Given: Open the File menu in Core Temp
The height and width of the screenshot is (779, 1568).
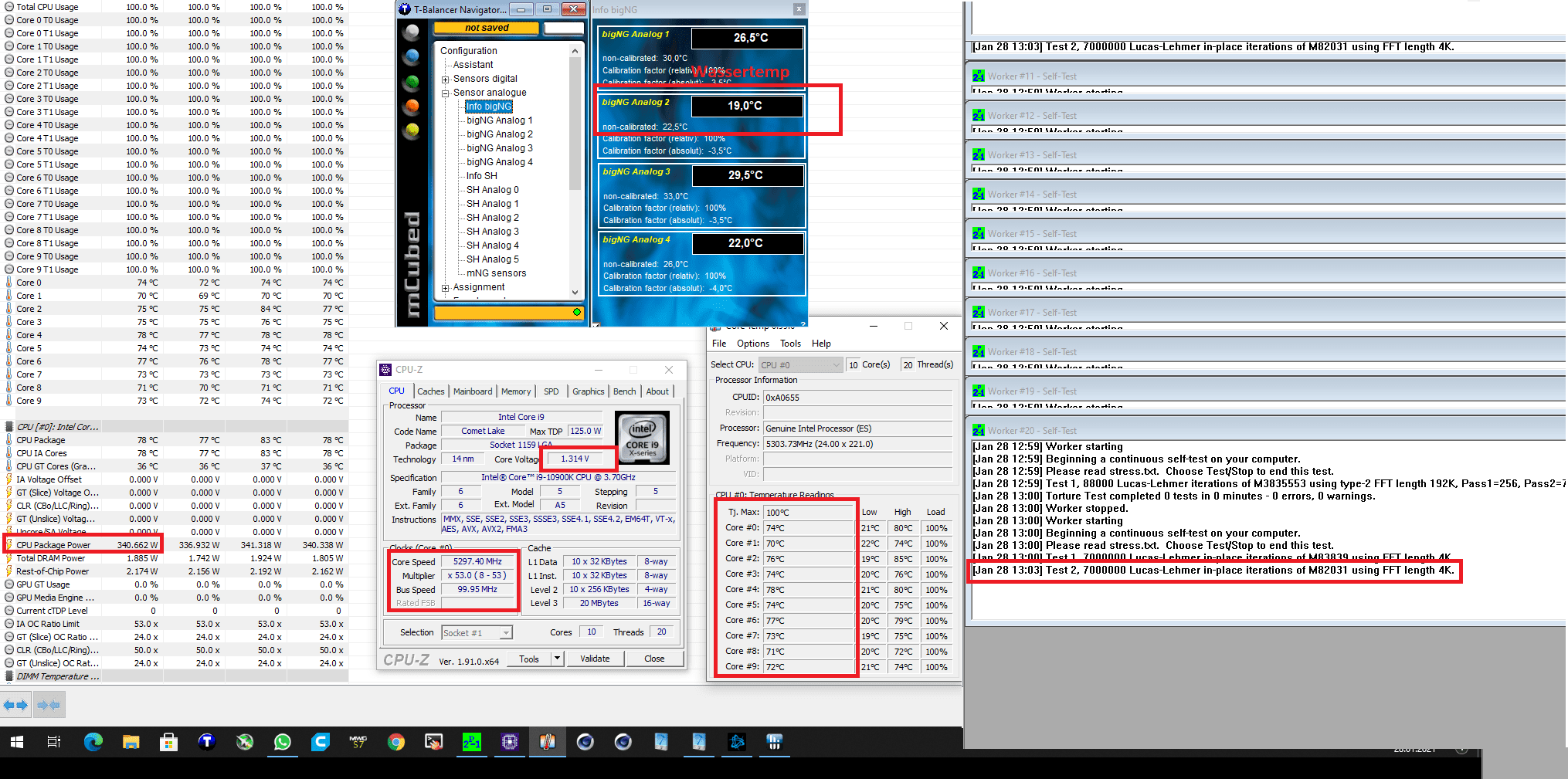Looking at the screenshot, I should tap(719, 344).
